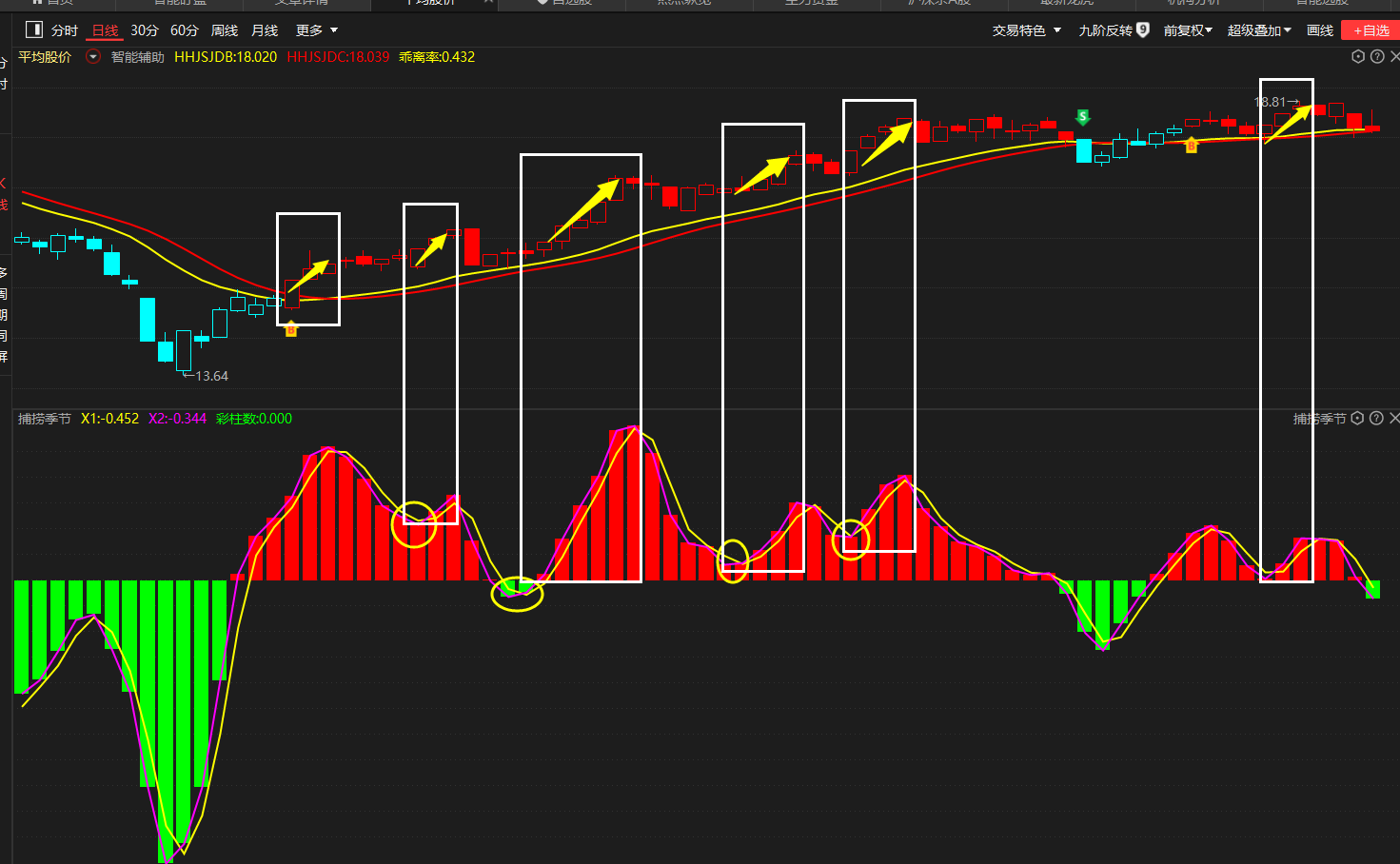Add stock with the +自选 button
The width and height of the screenshot is (1400, 864).
(x=1370, y=30)
